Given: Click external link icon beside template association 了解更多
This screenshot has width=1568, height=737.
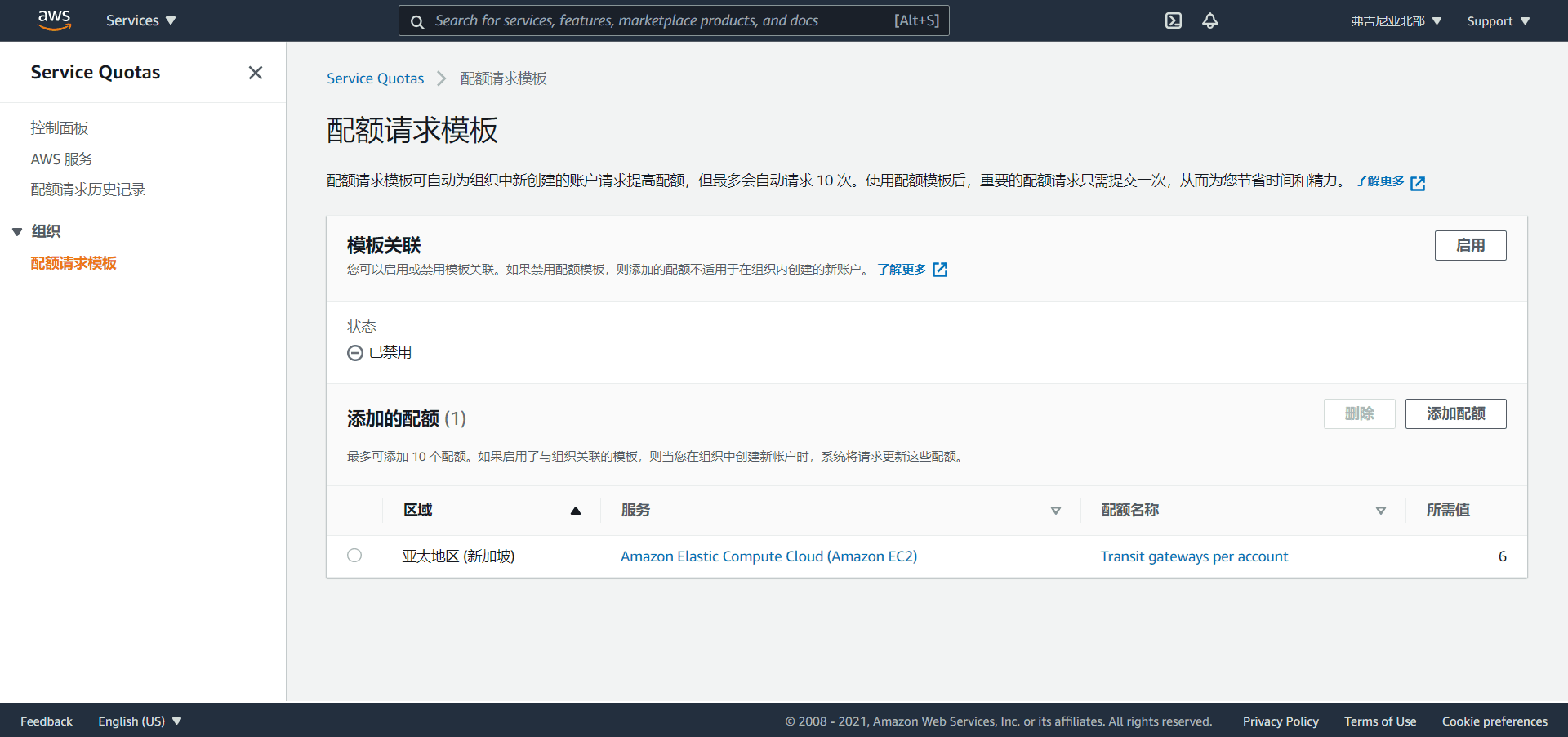Looking at the screenshot, I should click(x=940, y=270).
